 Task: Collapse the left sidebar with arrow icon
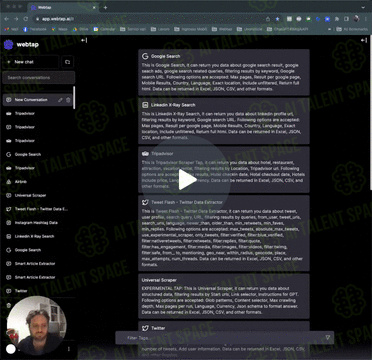click(x=84, y=40)
